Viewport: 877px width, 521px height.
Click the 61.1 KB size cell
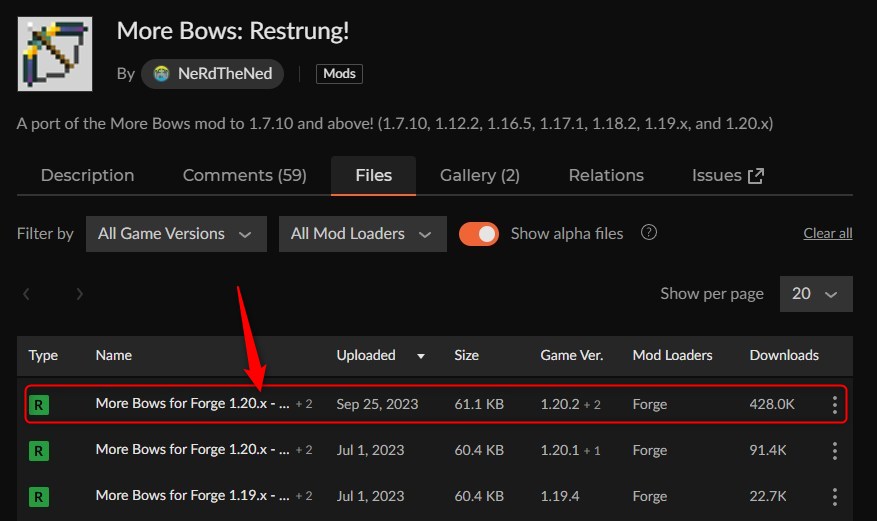pyautogui.click(x=479, y=404)
